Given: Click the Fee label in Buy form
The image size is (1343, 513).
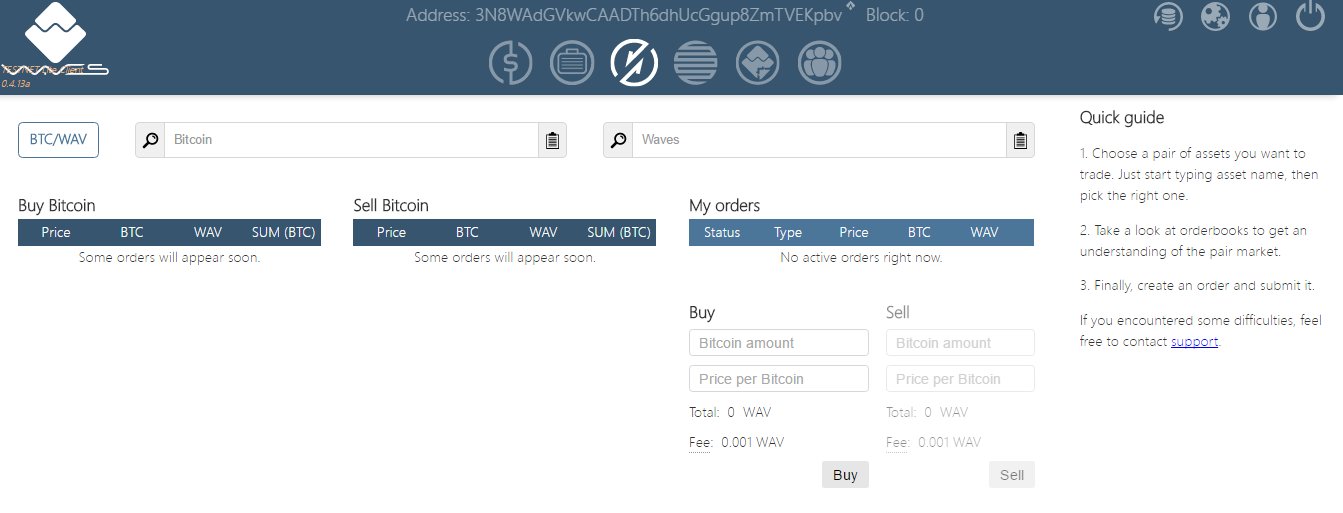Looking at the screenshot, I should [x=700, y=442].
